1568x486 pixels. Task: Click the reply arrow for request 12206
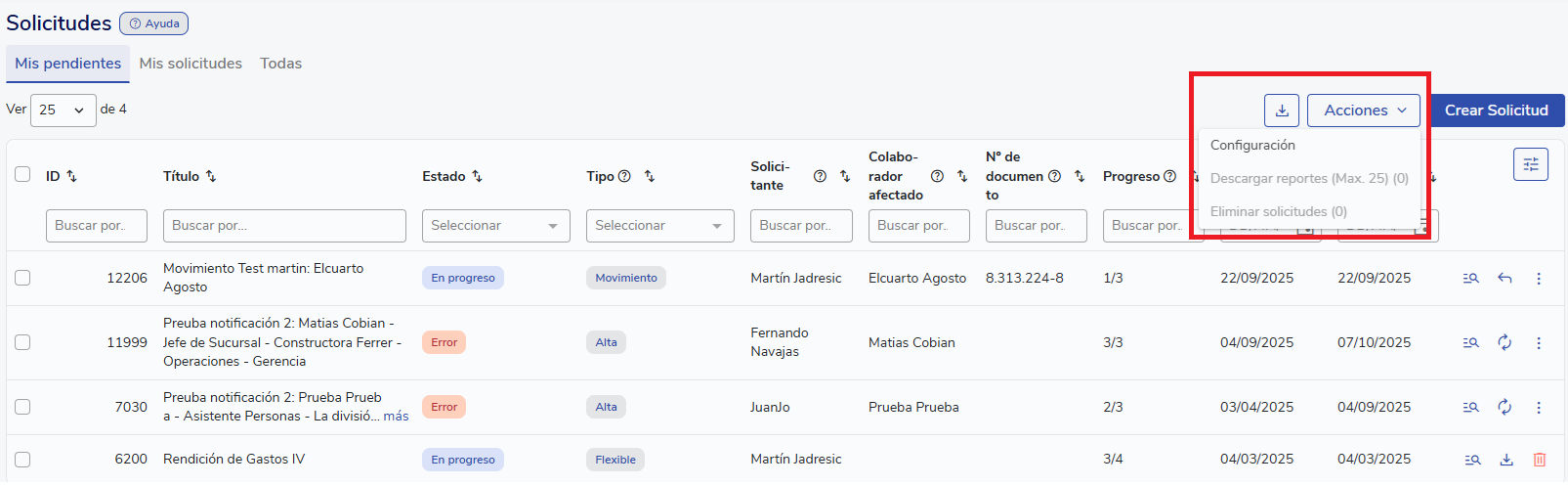click(x=1504, y=279)
